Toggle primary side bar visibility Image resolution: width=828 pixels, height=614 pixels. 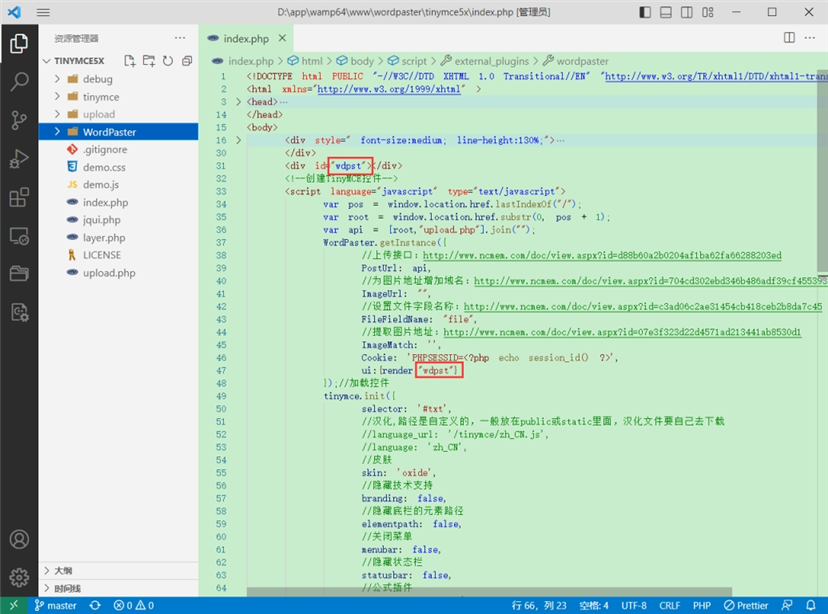(645, 12)
